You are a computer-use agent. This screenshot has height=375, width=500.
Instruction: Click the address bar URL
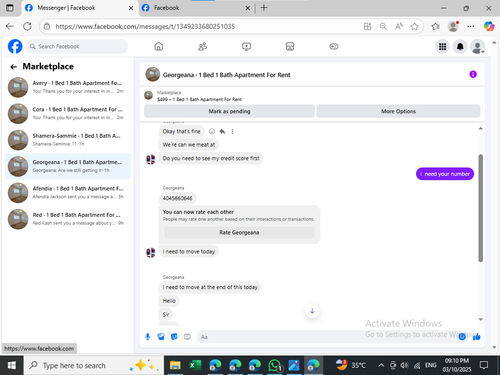click(145, 26)
